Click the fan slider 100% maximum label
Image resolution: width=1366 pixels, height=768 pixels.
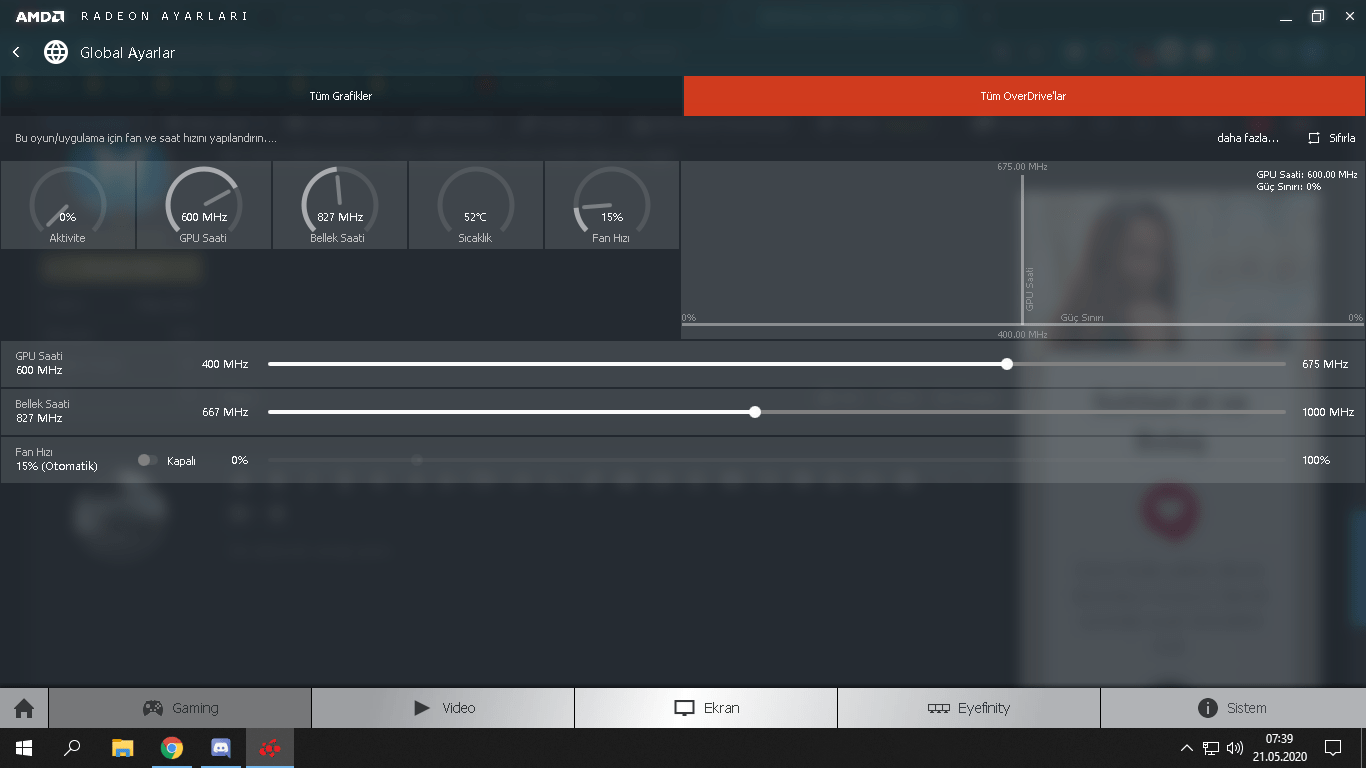[x=1316, y=460]
